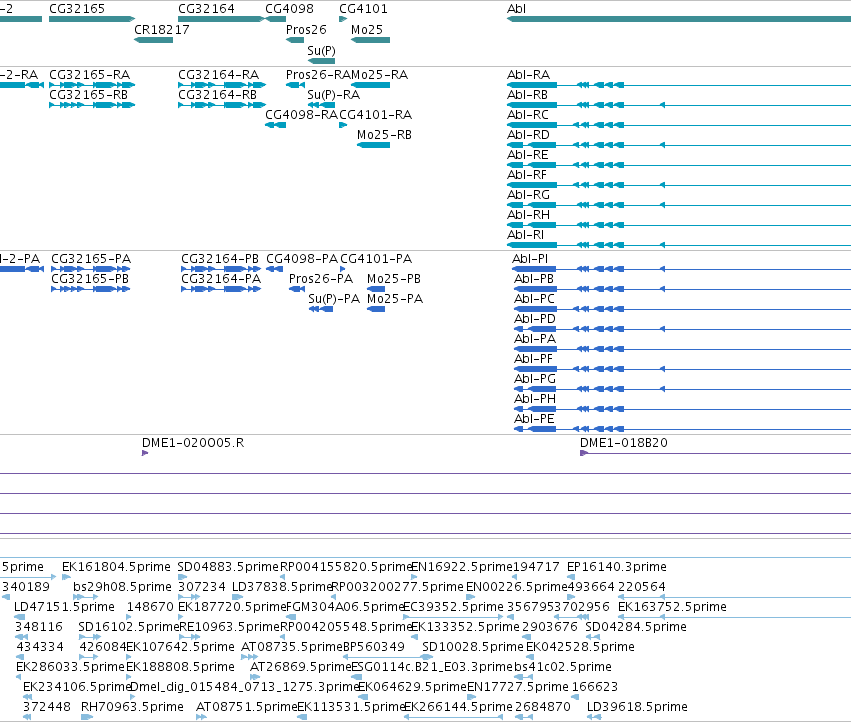Open transcript Su(P)-RA label
This screenshot has height=722, width=851.
coord(333,94)
